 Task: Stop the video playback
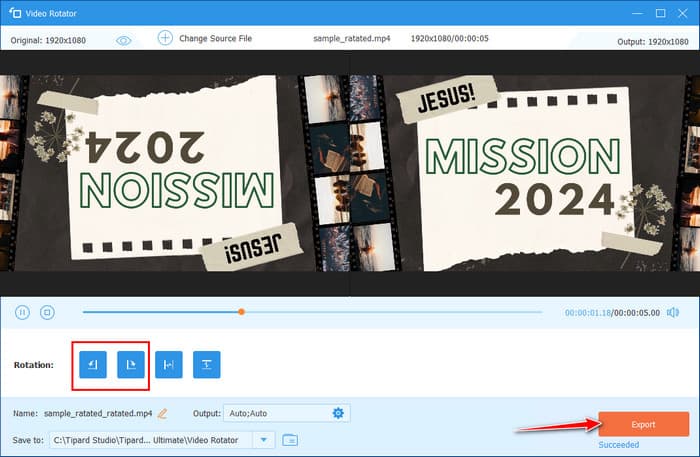[x=47, y=312]
